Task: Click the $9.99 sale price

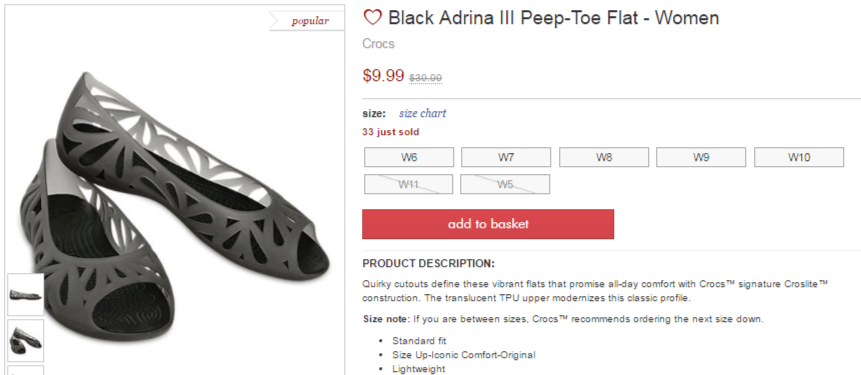Action: point(383,75)
